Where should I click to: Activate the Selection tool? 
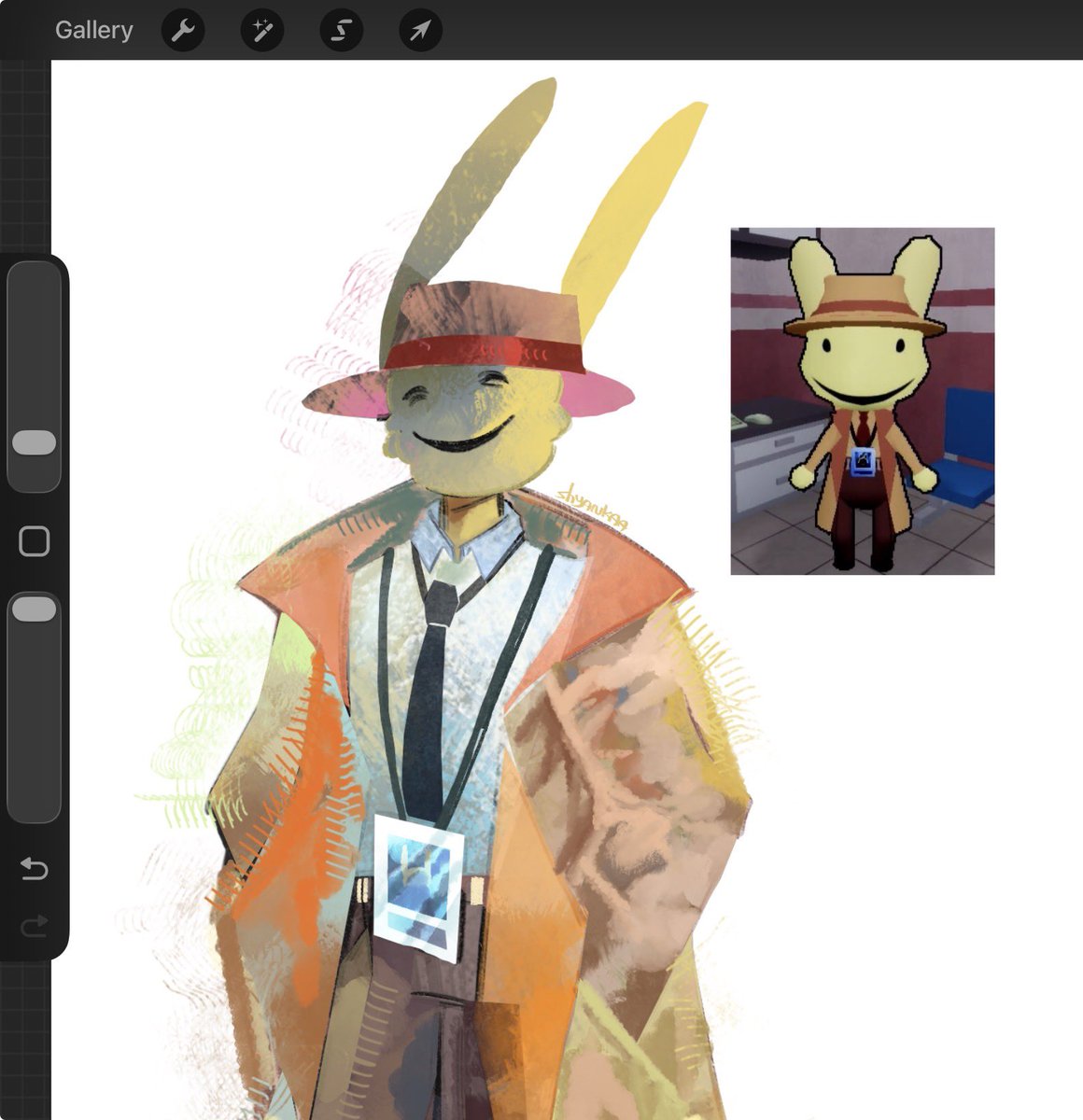click(342, 31)
